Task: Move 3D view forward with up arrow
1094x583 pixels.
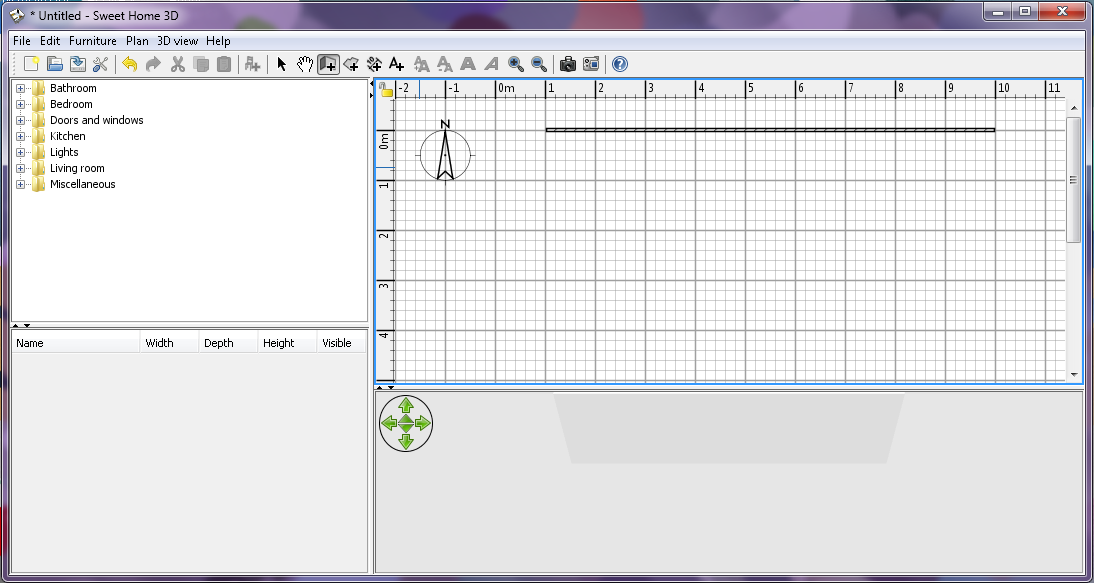Action: [406, 405]
